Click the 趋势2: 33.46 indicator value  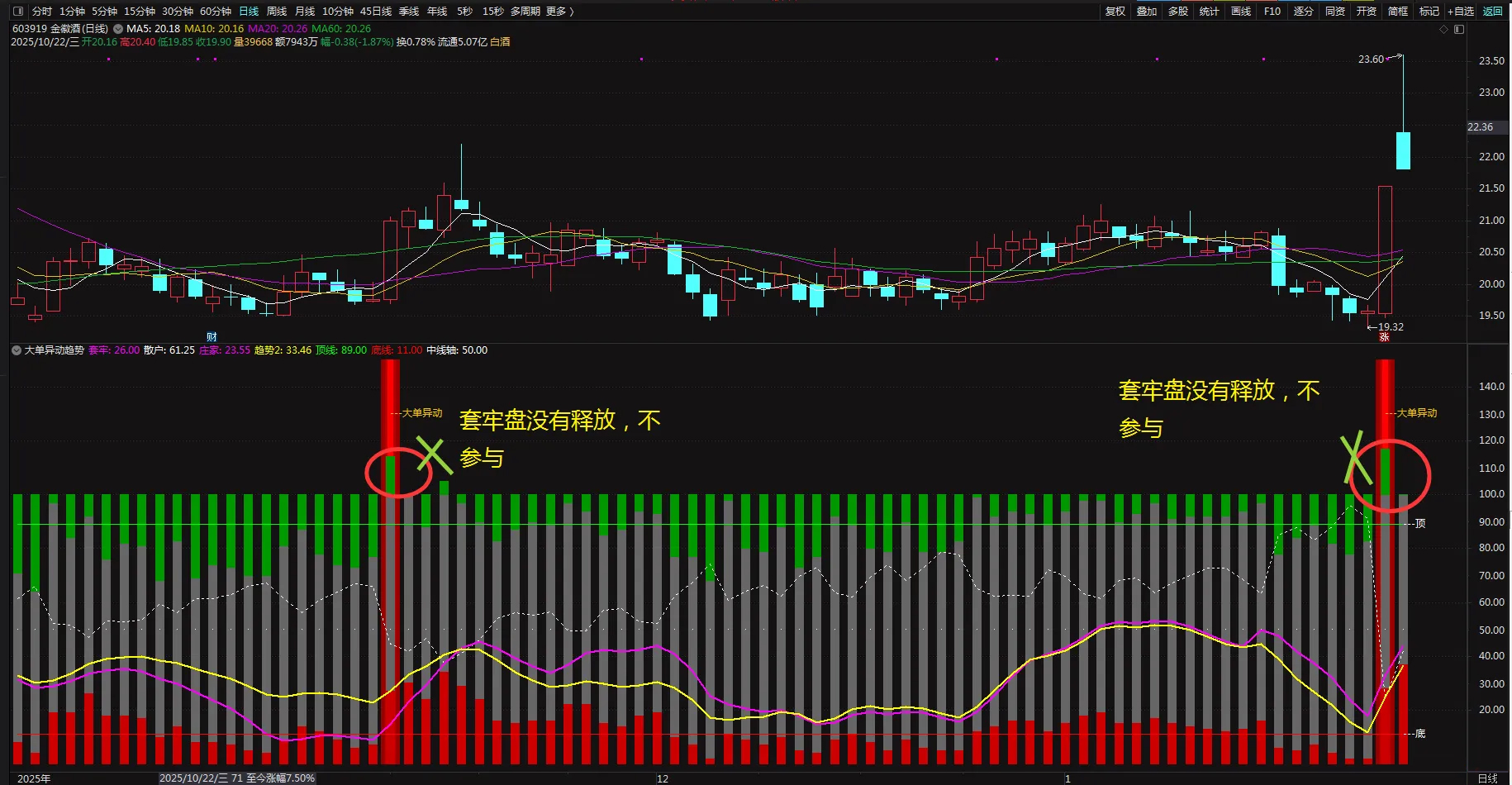[283, 350]
